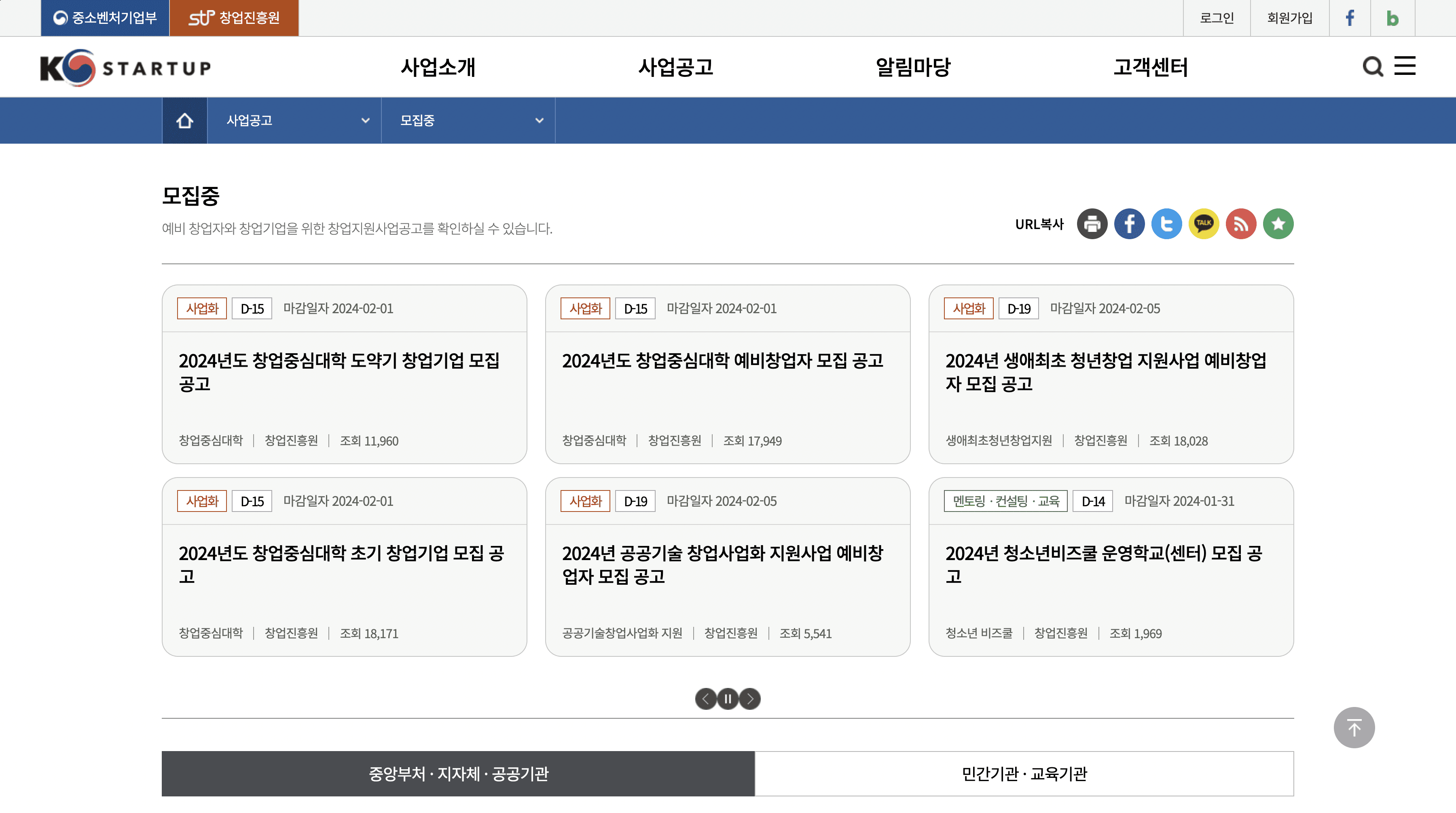This screenshot has width=1456, height=813.
Task: Click 마감일자 2024-01-31 text
Action: [1179, 501]
